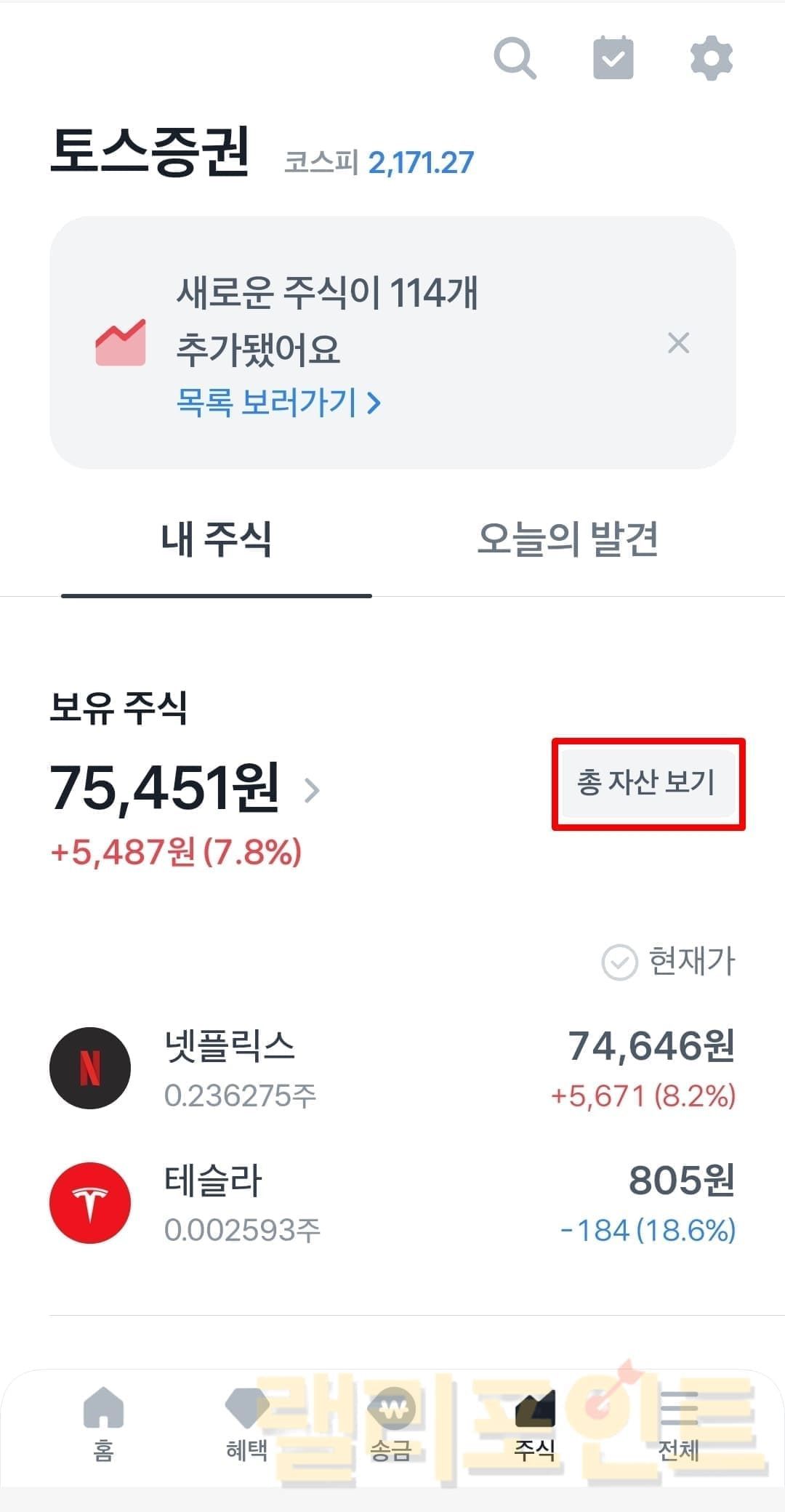785x1512 pixels.
Task: Open the calendar check icon
Action: tap(613, 58)
